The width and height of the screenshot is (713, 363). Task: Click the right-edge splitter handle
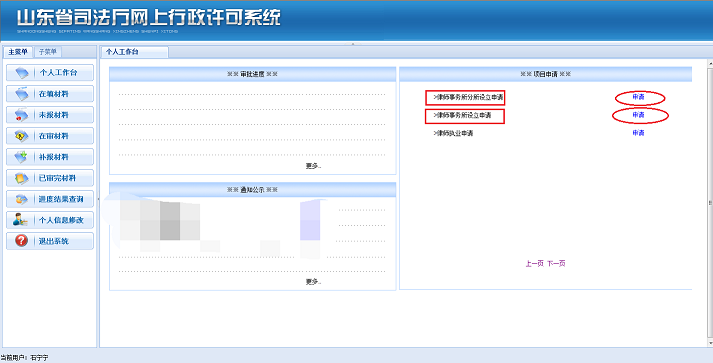[x=710, y=202]
